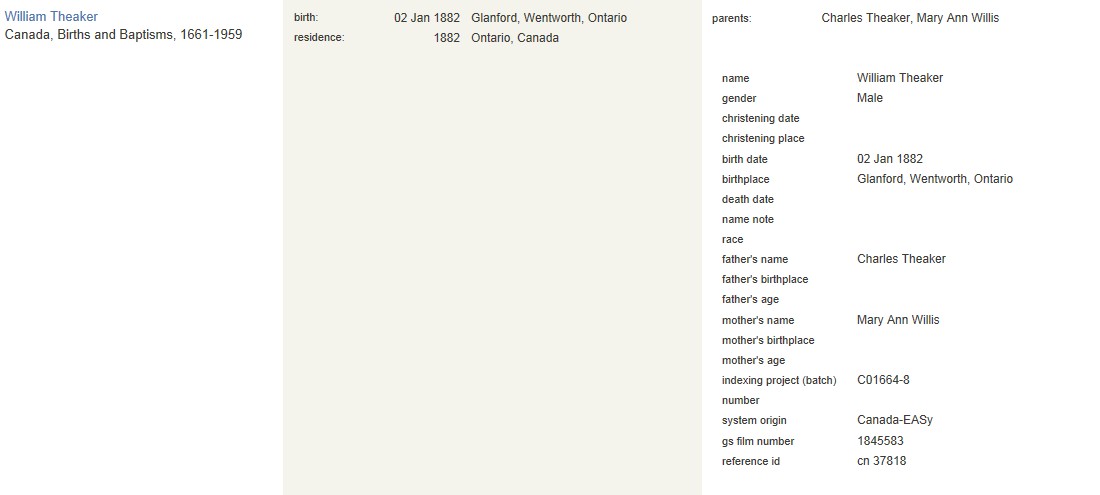Click the birth date detail value

pyautogui.click(x=890, y=159)
